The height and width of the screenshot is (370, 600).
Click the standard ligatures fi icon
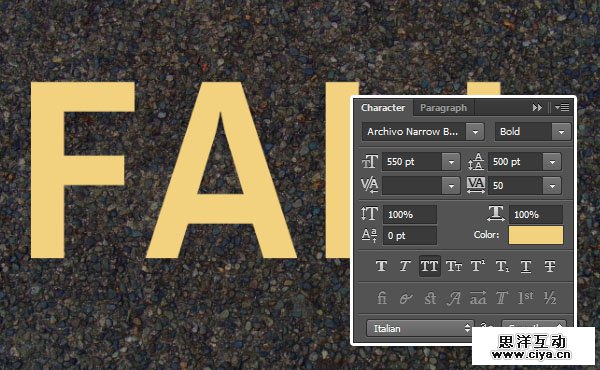pos(382,297)
